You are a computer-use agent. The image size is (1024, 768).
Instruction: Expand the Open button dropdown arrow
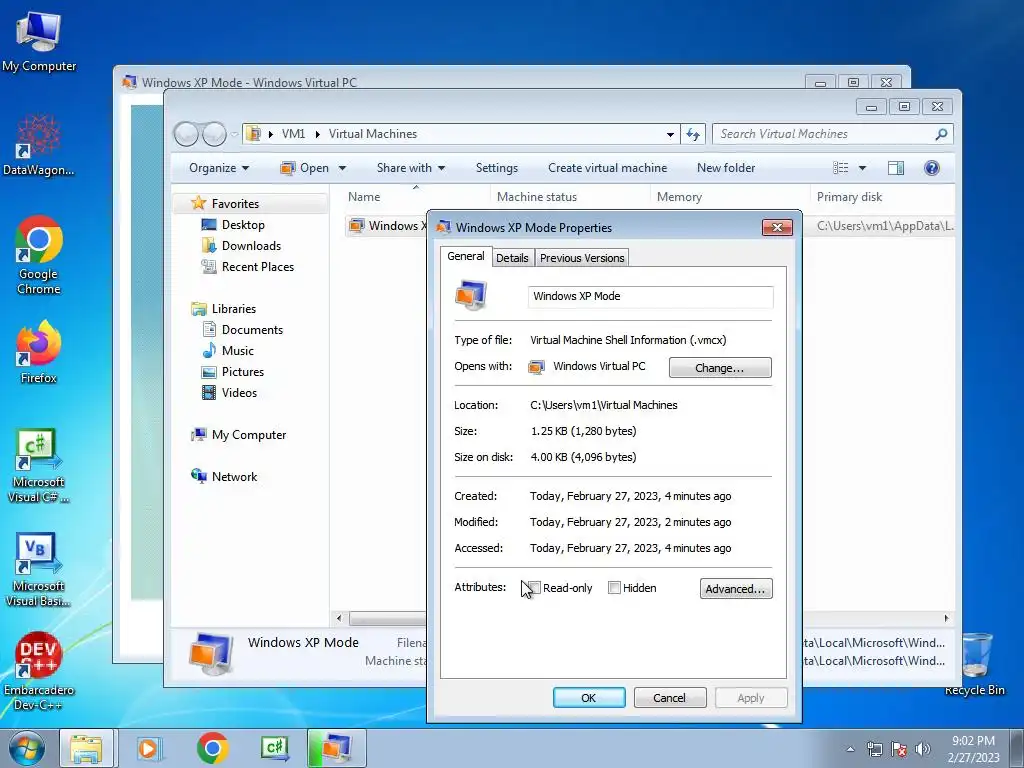342,168
